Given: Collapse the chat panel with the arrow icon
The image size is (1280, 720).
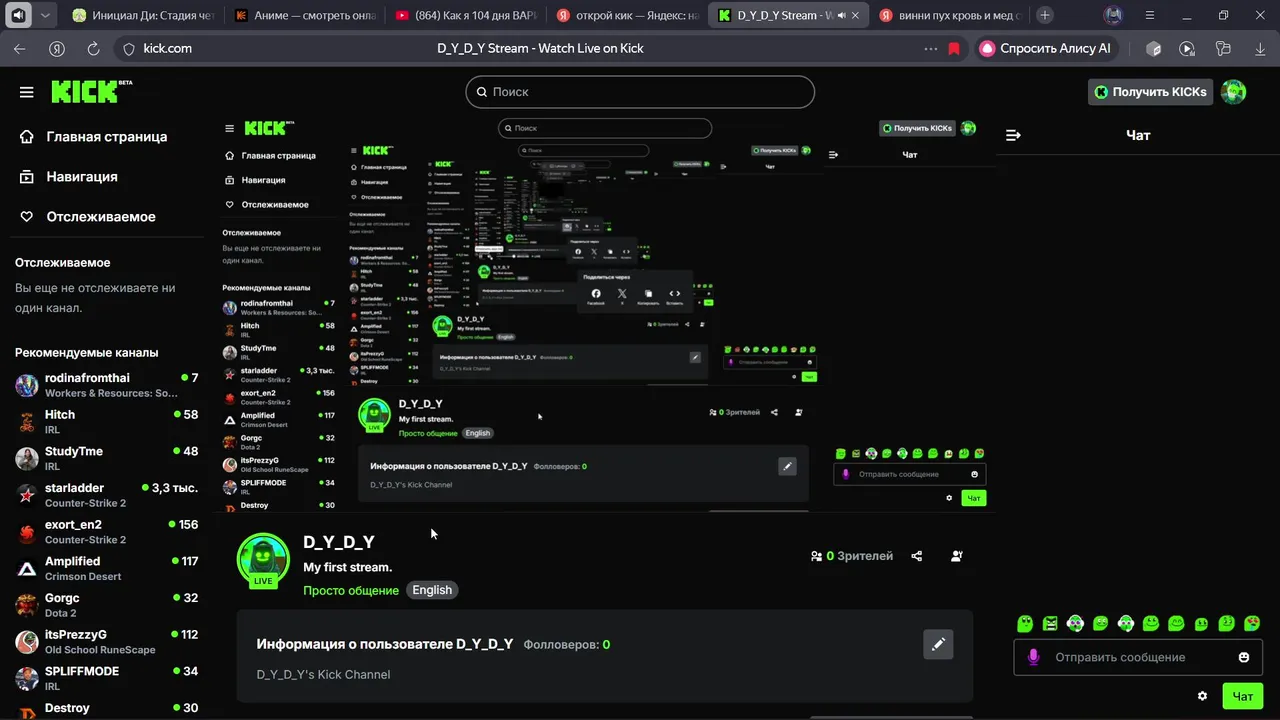Looking at the screenshot, I should coord(1013,135).
